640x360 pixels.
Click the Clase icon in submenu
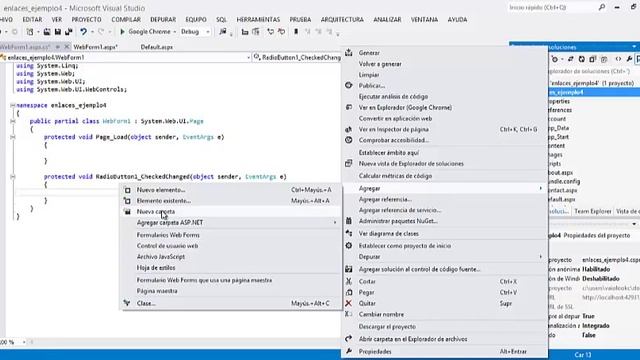click(x=127, y=303)
